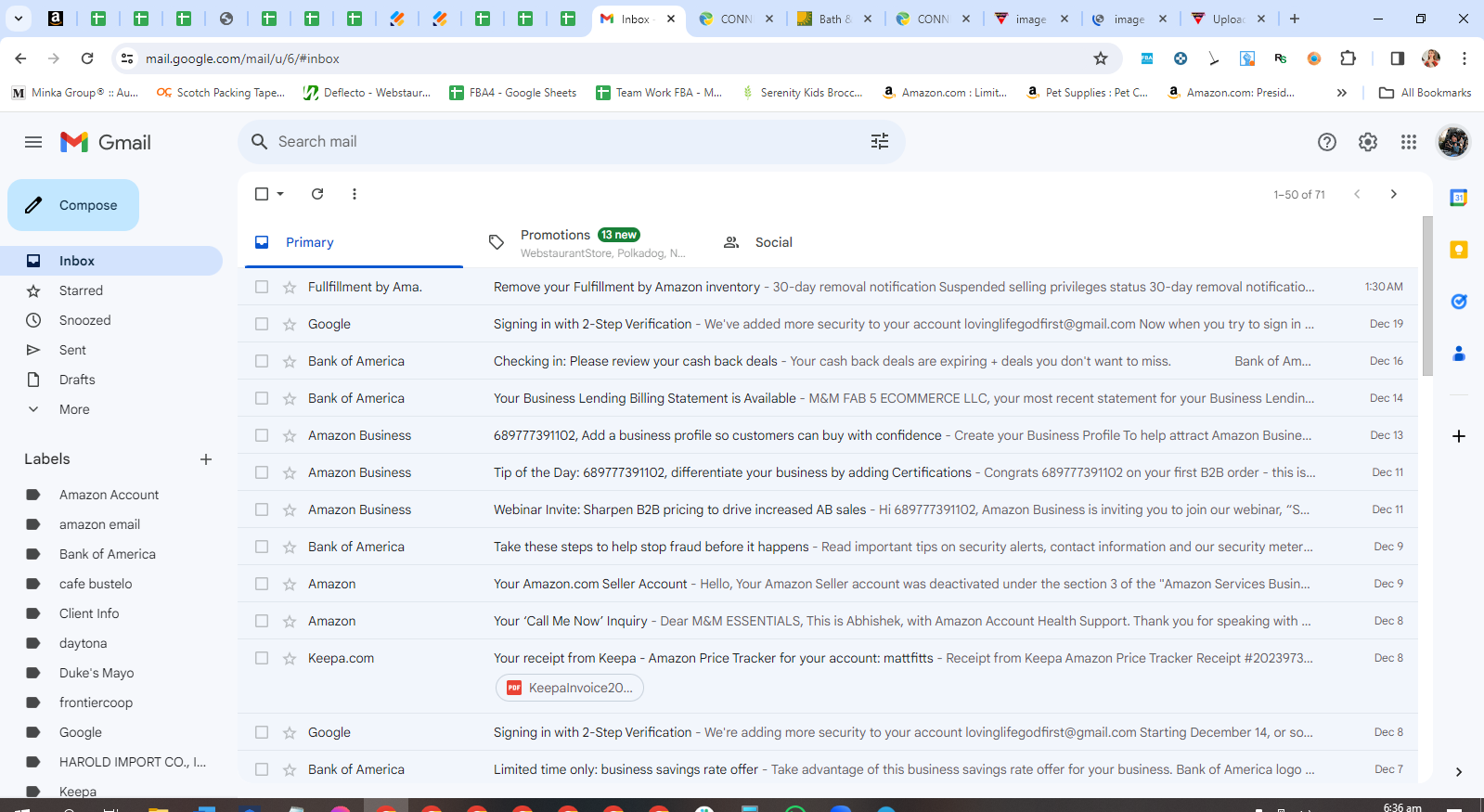
Task: Switch to the Bath browser tab
Action: (835, 19)
